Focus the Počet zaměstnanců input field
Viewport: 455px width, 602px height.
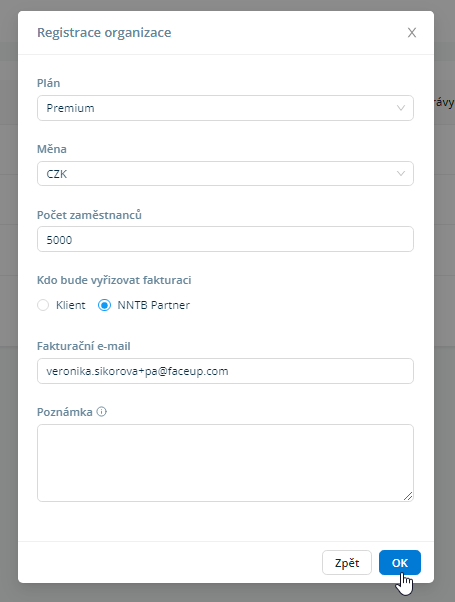[x=225, y=239]
